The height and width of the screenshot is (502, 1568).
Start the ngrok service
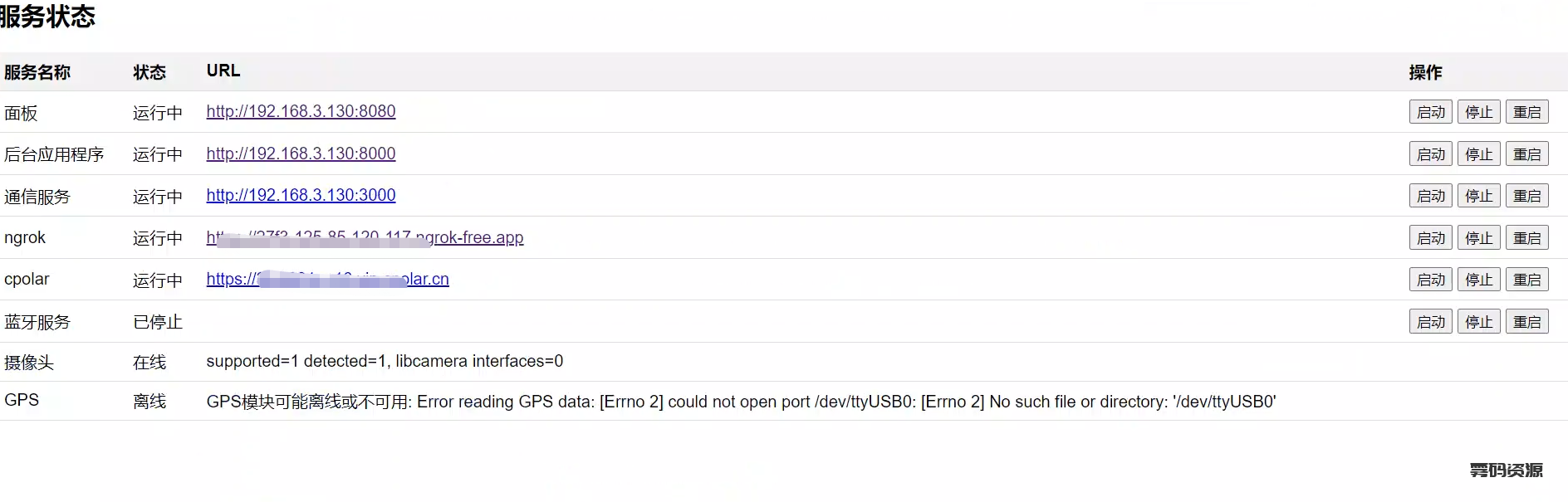(x=1430, y=238)
